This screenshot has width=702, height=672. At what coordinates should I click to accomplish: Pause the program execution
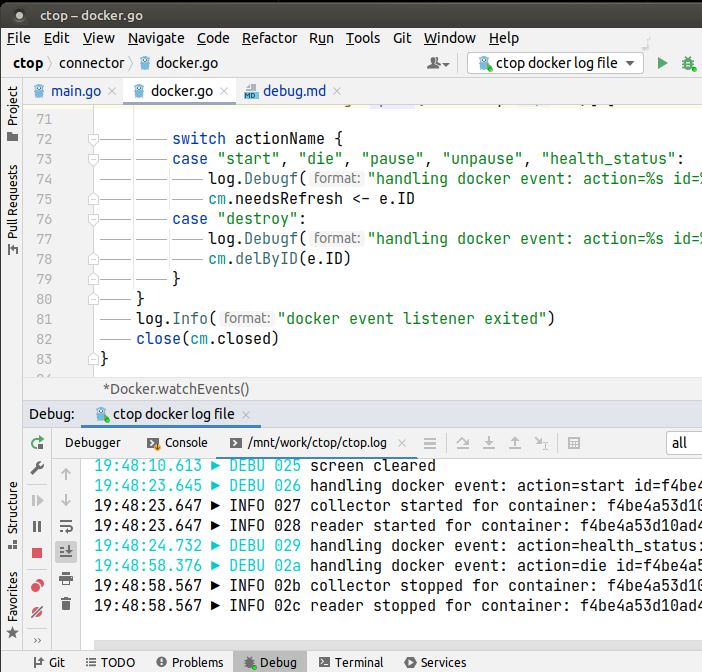click(37, 526)
